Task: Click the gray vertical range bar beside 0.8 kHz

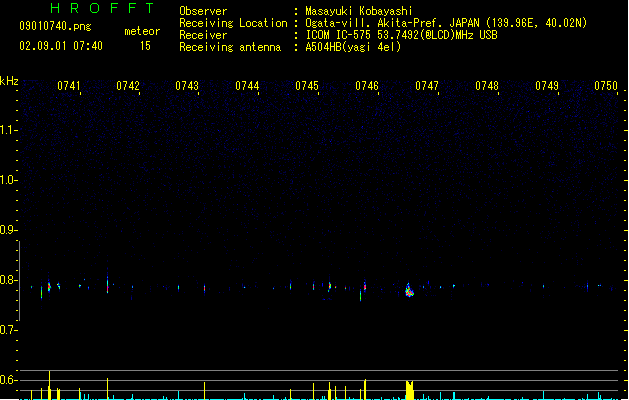Action: [x=19, y=281]
